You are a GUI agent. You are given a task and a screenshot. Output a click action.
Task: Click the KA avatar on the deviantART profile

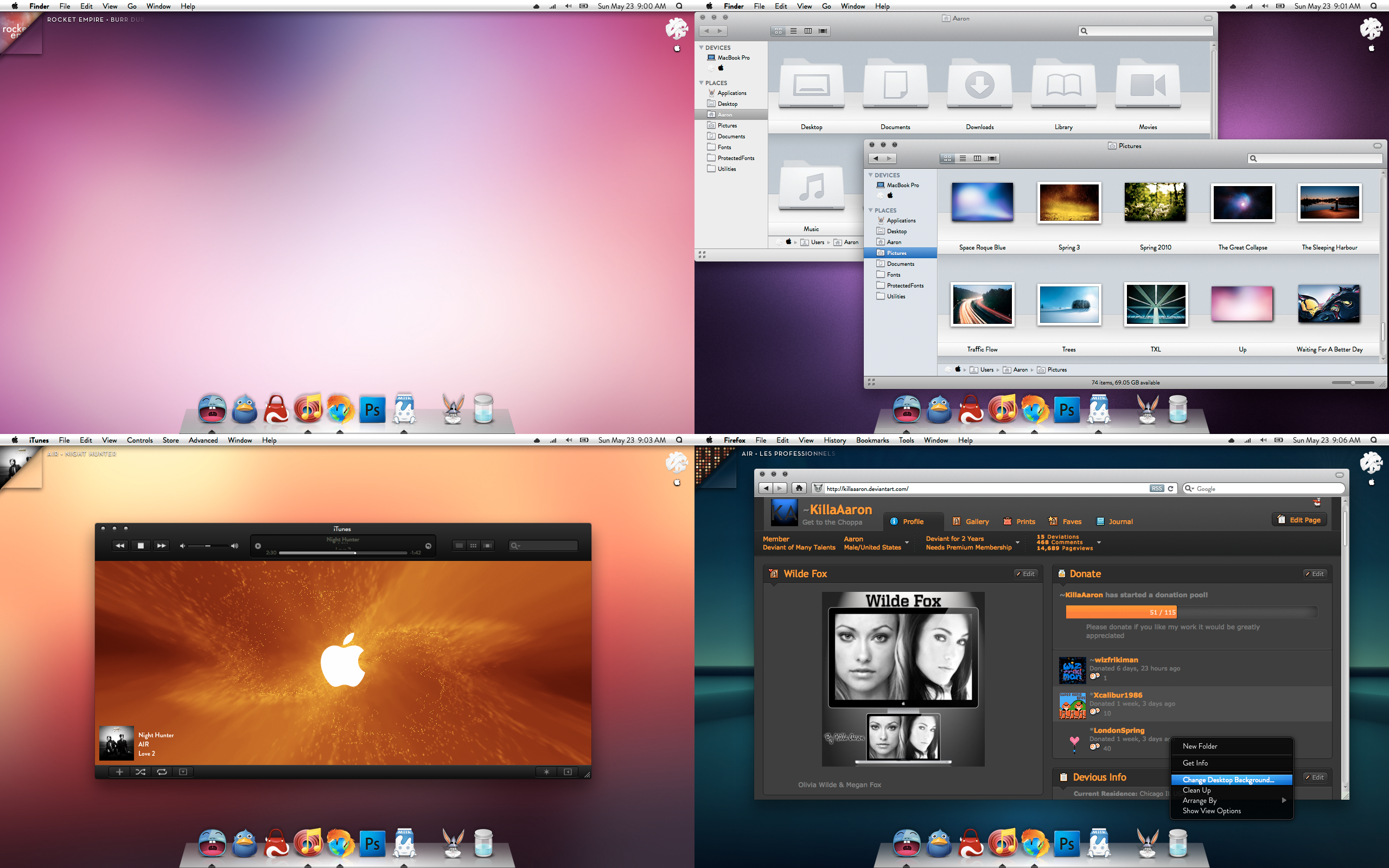tap(784, 513)
